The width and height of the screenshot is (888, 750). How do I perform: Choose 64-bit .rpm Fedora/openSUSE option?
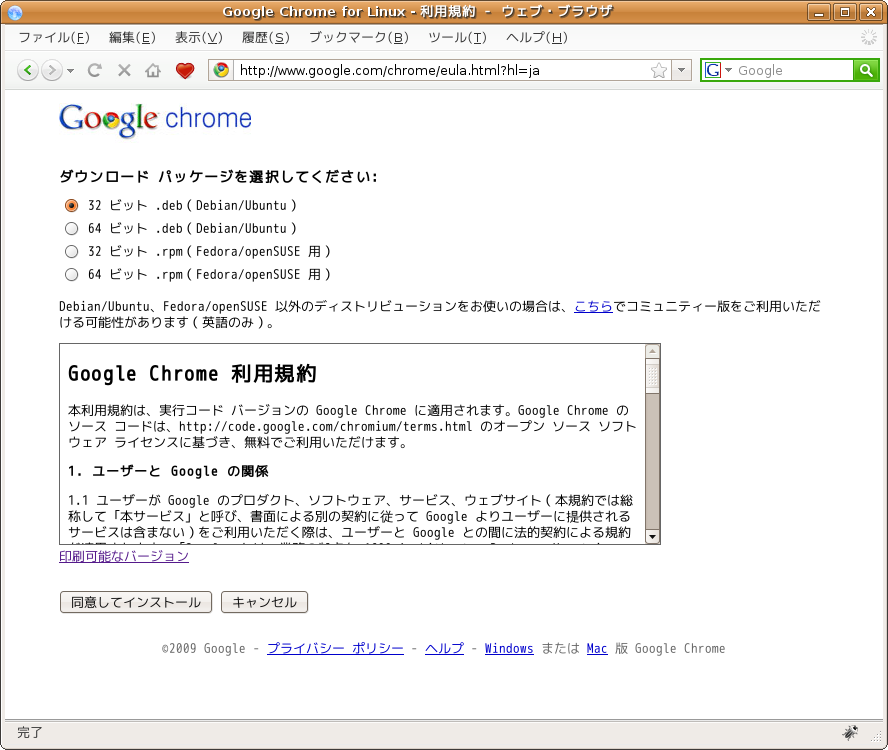(71, 274)
